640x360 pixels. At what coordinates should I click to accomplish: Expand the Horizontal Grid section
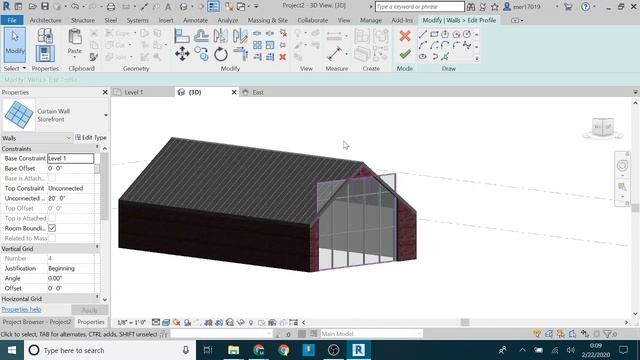coord(97,297)
